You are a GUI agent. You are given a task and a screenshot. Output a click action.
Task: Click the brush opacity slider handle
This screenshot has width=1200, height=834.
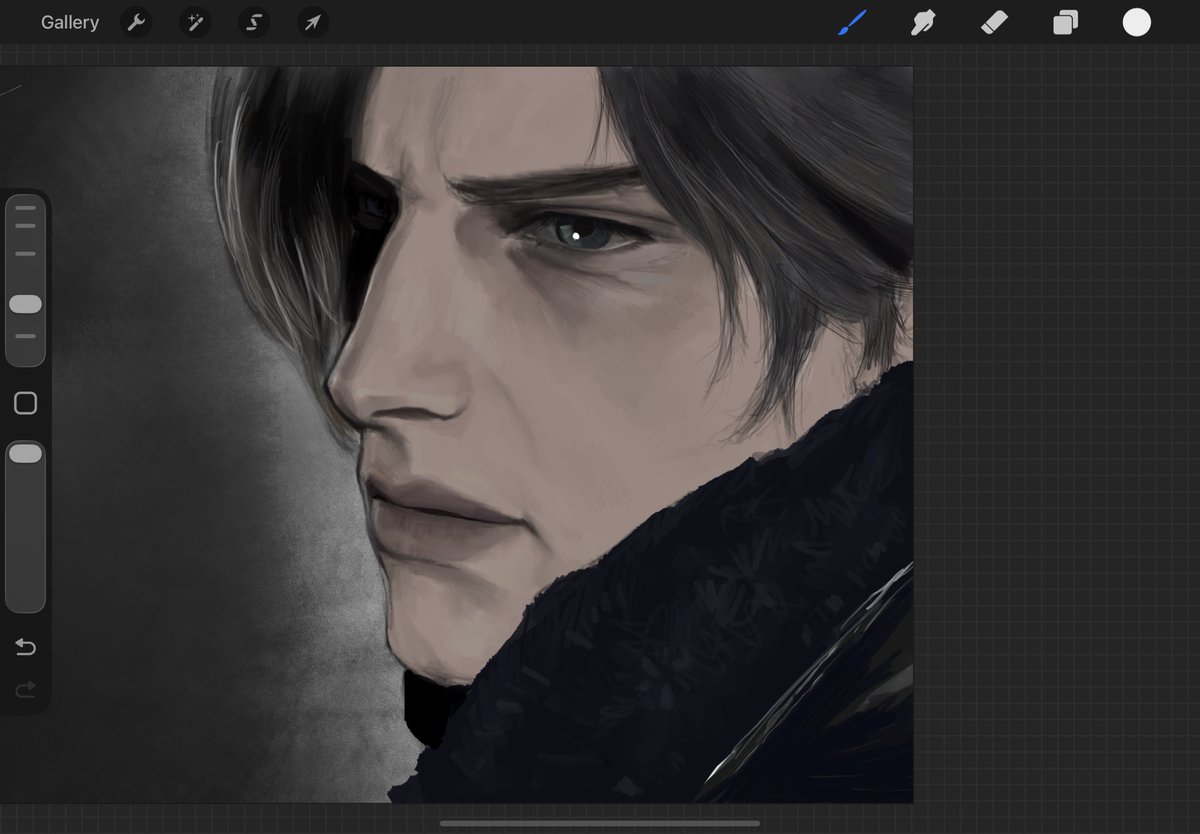coord(25,454)
